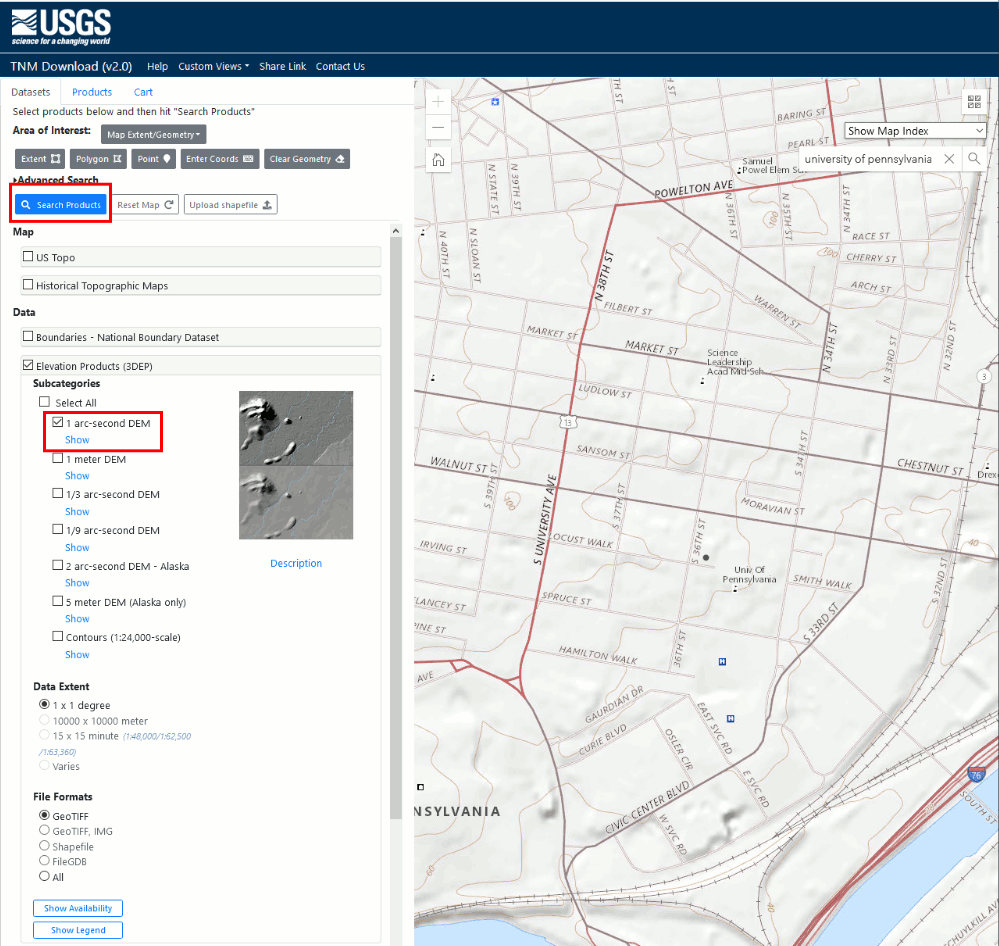Click the Search Products button
The image size is (999, 946).
click(61, 205)
